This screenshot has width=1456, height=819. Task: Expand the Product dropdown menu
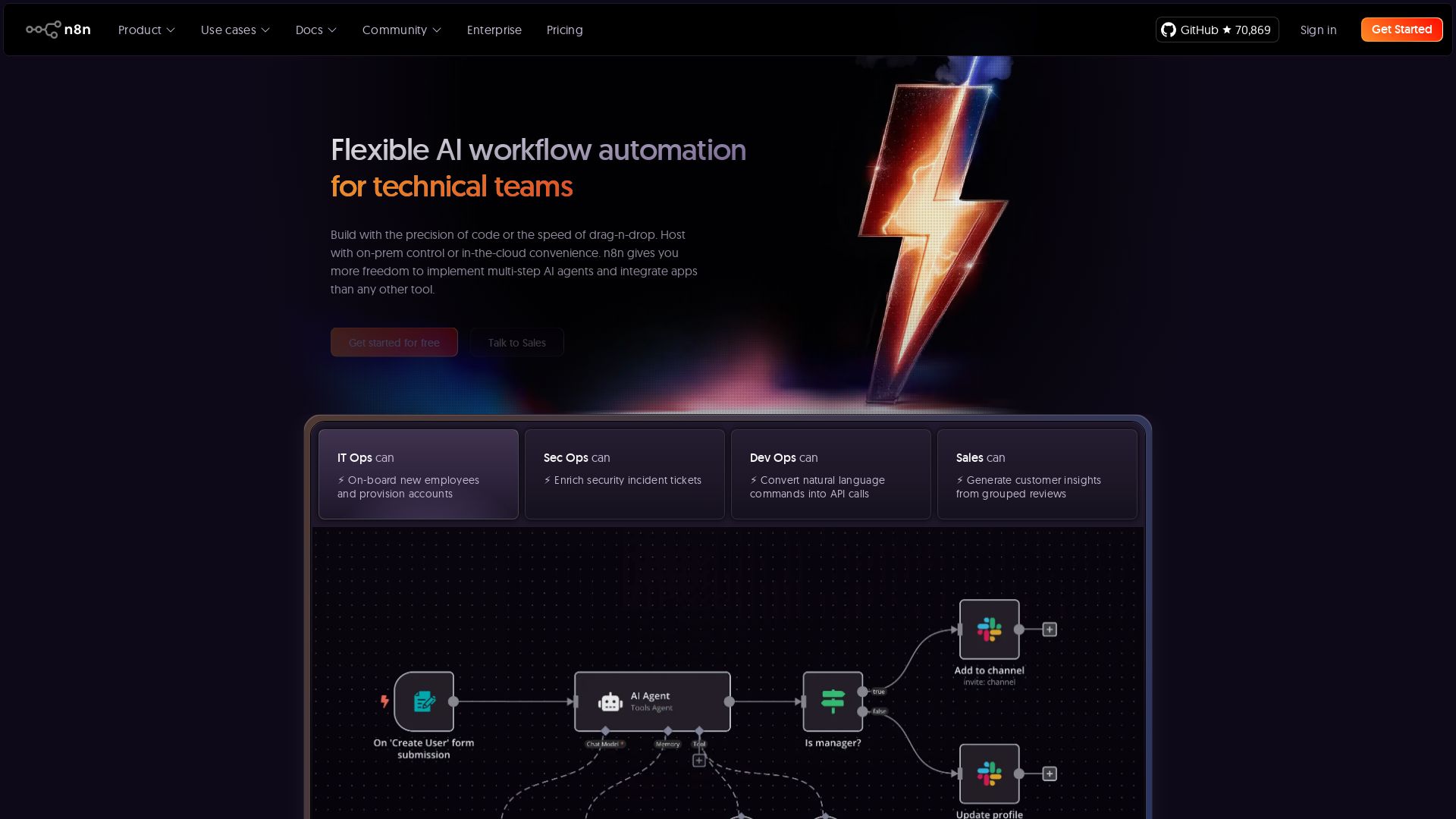pyautogui.click(x=146, y=30)
